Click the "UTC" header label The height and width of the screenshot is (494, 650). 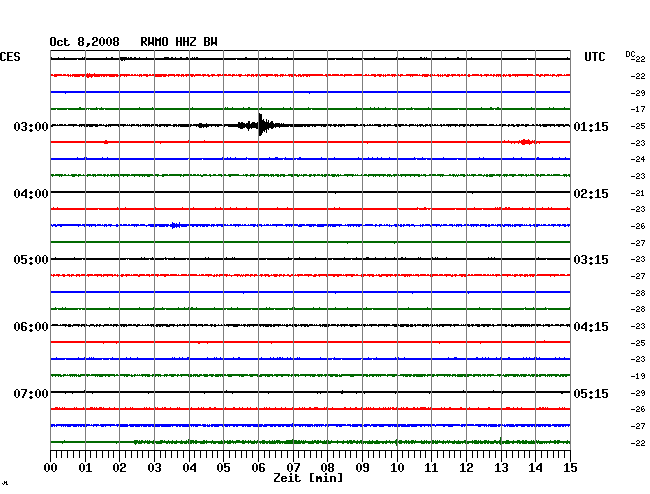[x=594, y=57]
